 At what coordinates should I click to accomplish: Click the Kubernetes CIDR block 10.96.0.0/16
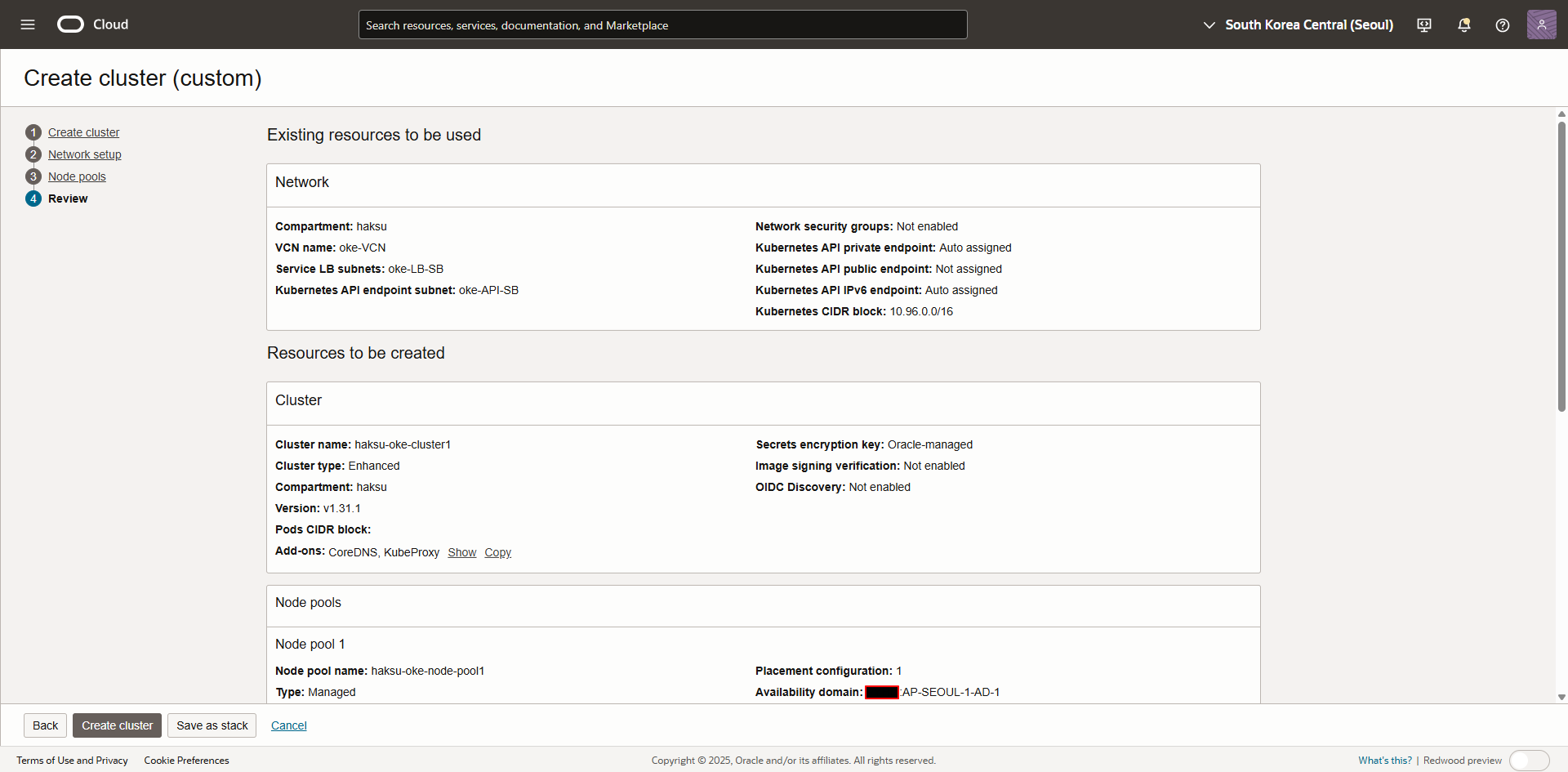point(921,311)
